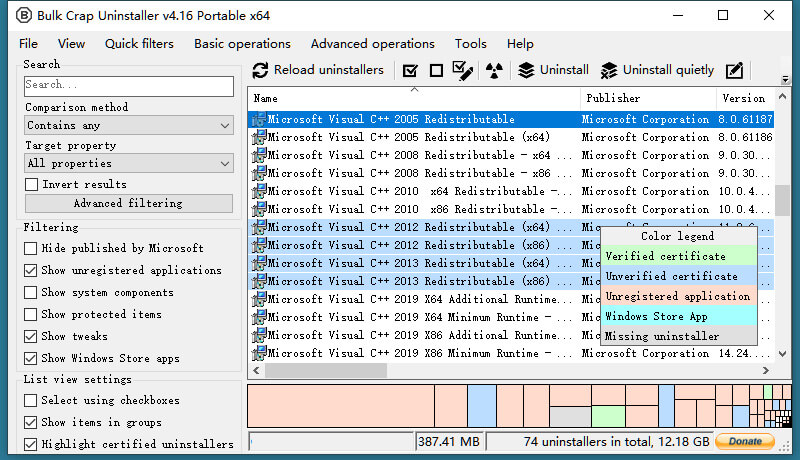Click the horizontal scroll left arrow
The height and width of the screenshot is (460, 800).
pos(257,371)
